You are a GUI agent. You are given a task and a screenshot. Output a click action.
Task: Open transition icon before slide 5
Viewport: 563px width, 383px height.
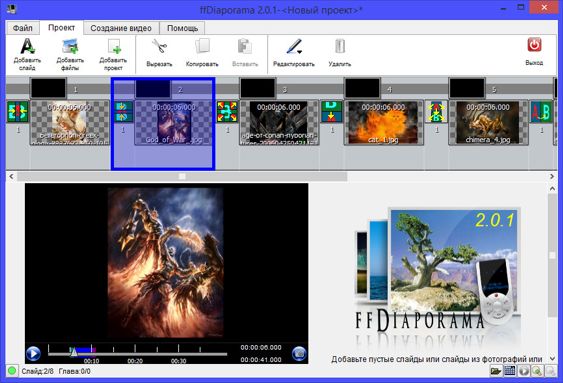point(437,112)
